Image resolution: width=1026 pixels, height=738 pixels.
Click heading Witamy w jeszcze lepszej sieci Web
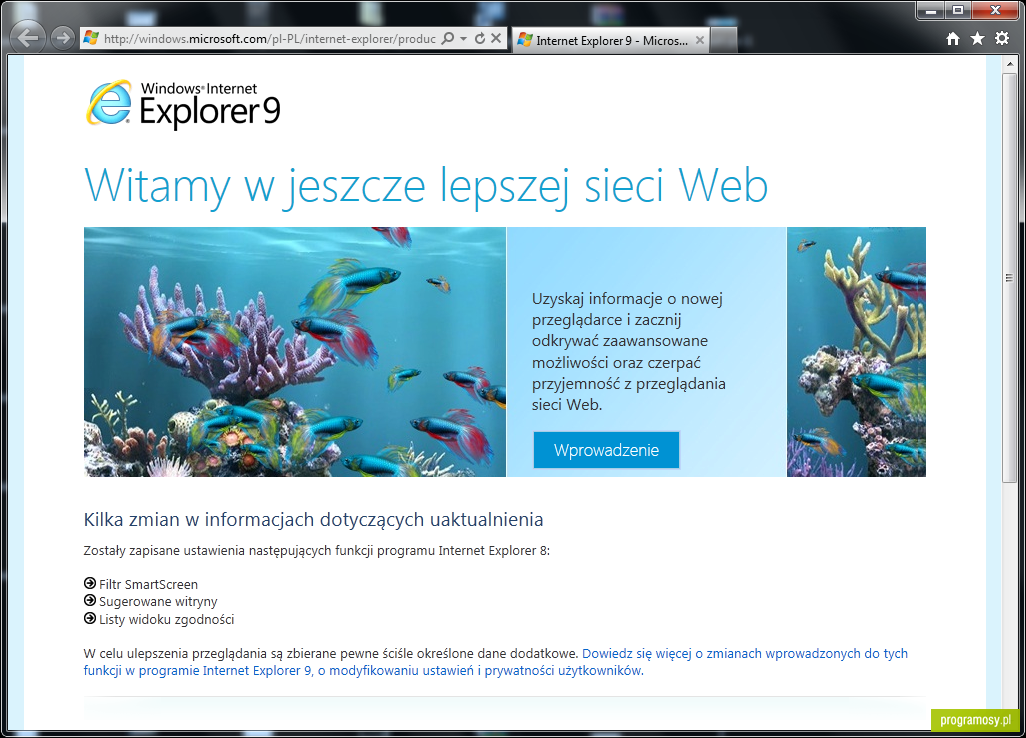426,186
